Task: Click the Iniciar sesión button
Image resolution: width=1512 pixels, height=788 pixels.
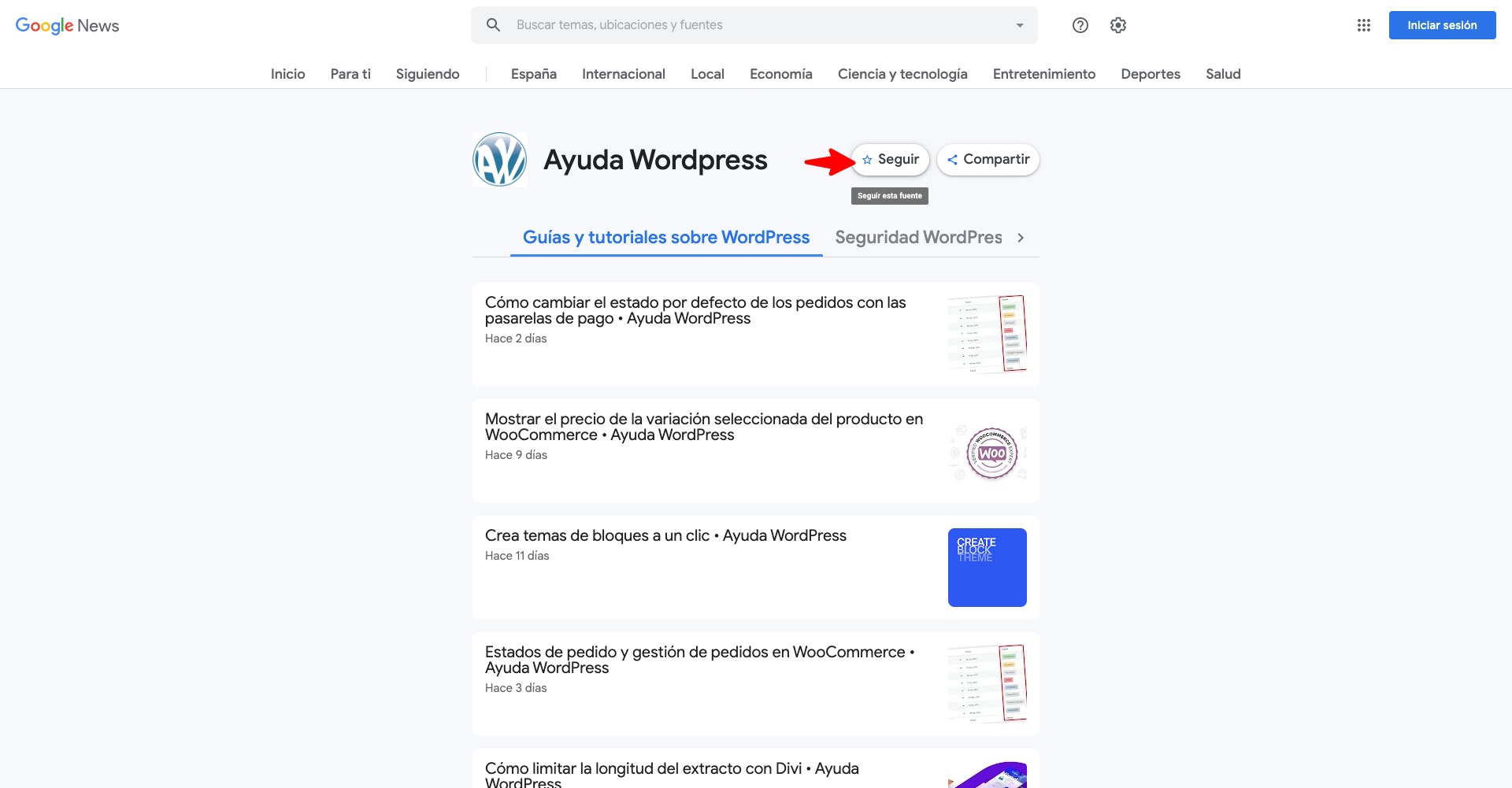Action: (1442, 24)
